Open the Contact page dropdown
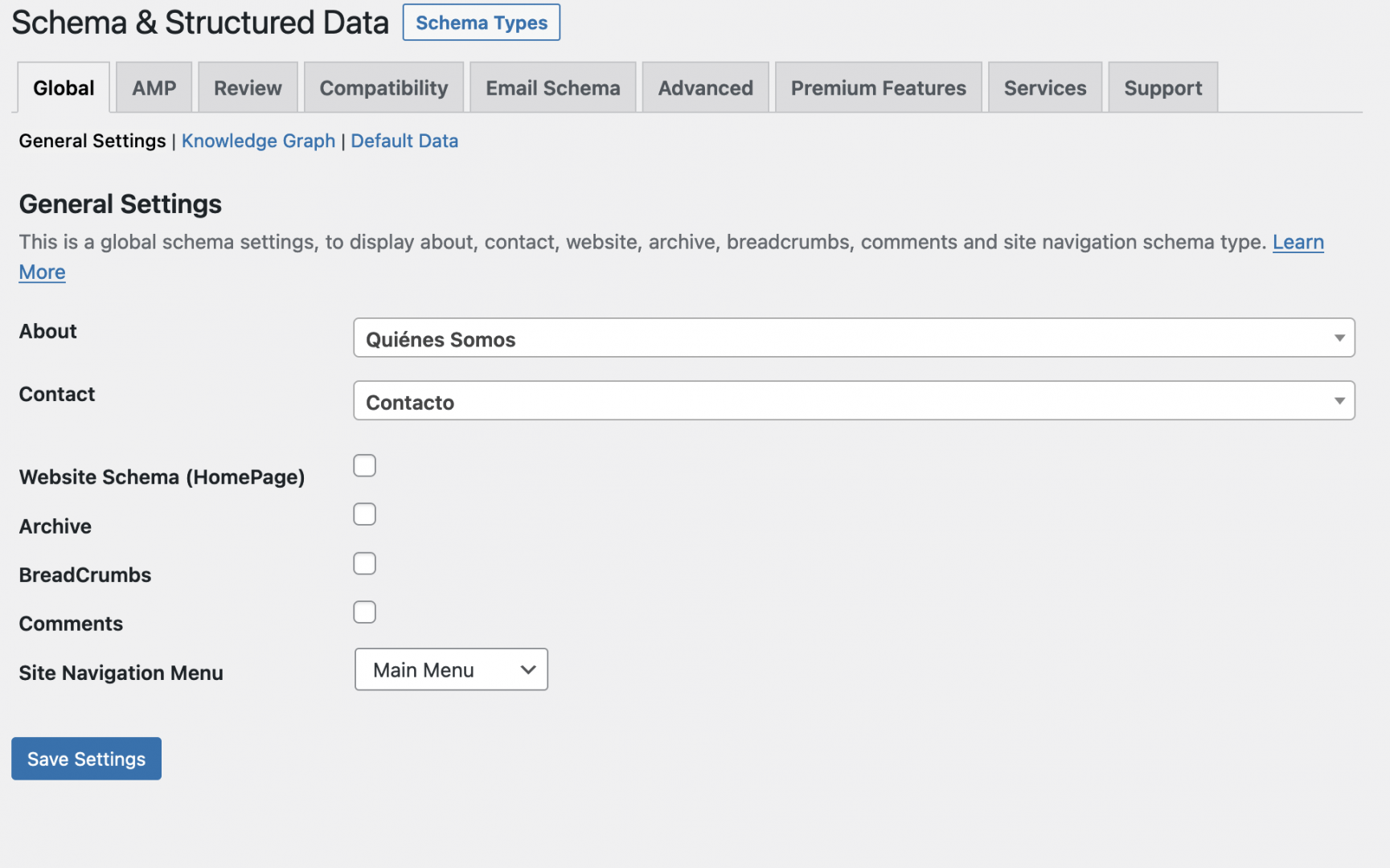 854,401
